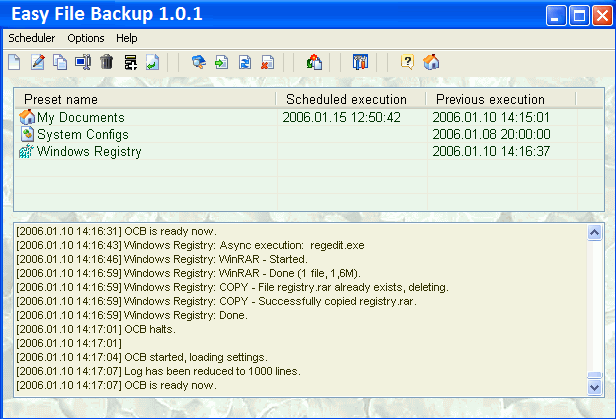Click scheduled time 2006.01.15 12:50:42
616x419 pixels.
pos(341,117)
